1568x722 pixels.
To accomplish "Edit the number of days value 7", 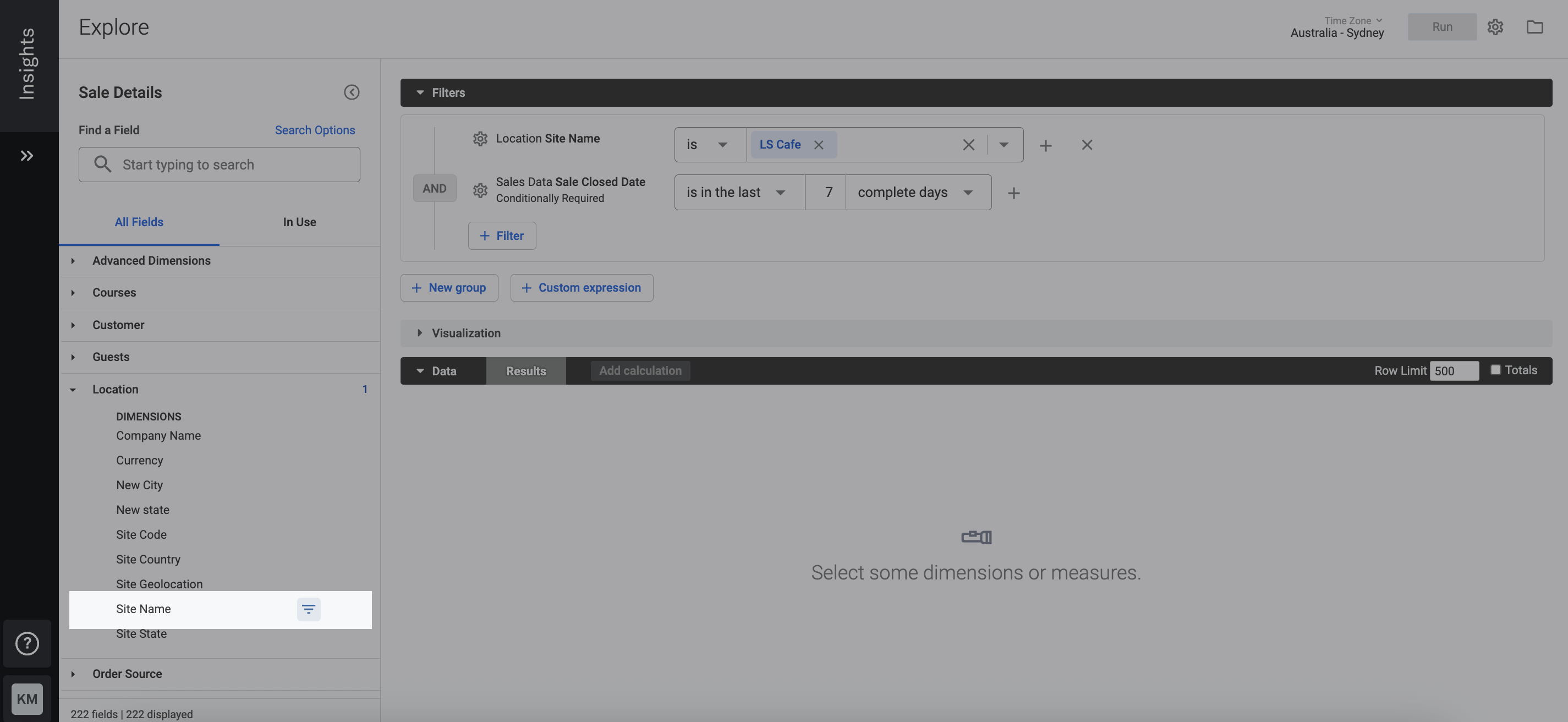I will coord(825,193).
